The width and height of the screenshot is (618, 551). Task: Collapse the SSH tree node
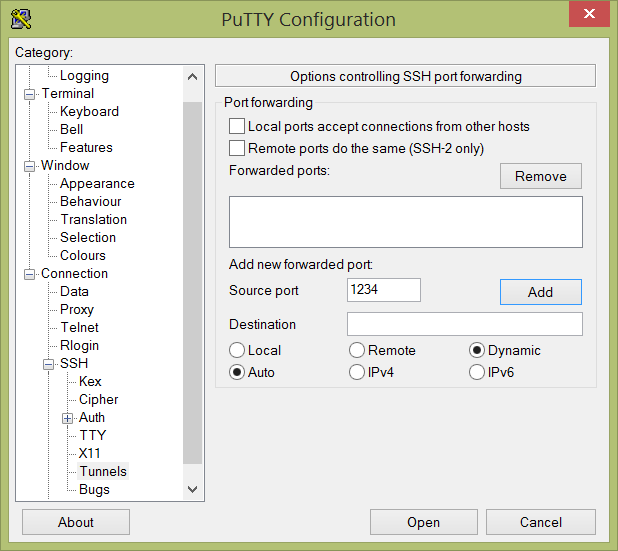pos(48,364)
